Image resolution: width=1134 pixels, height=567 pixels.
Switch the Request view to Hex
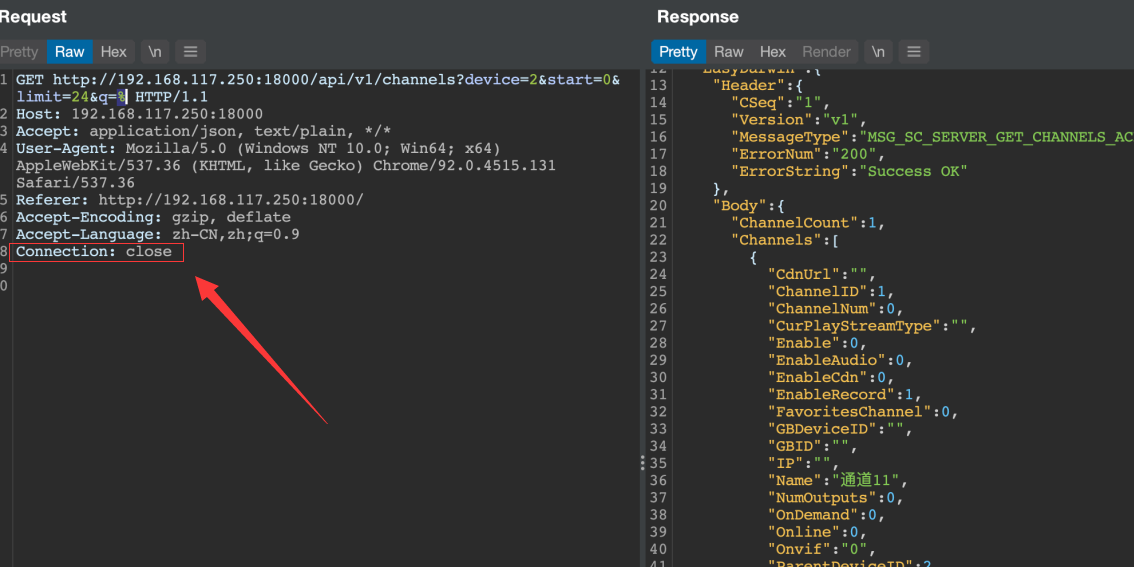pos(114,52)
